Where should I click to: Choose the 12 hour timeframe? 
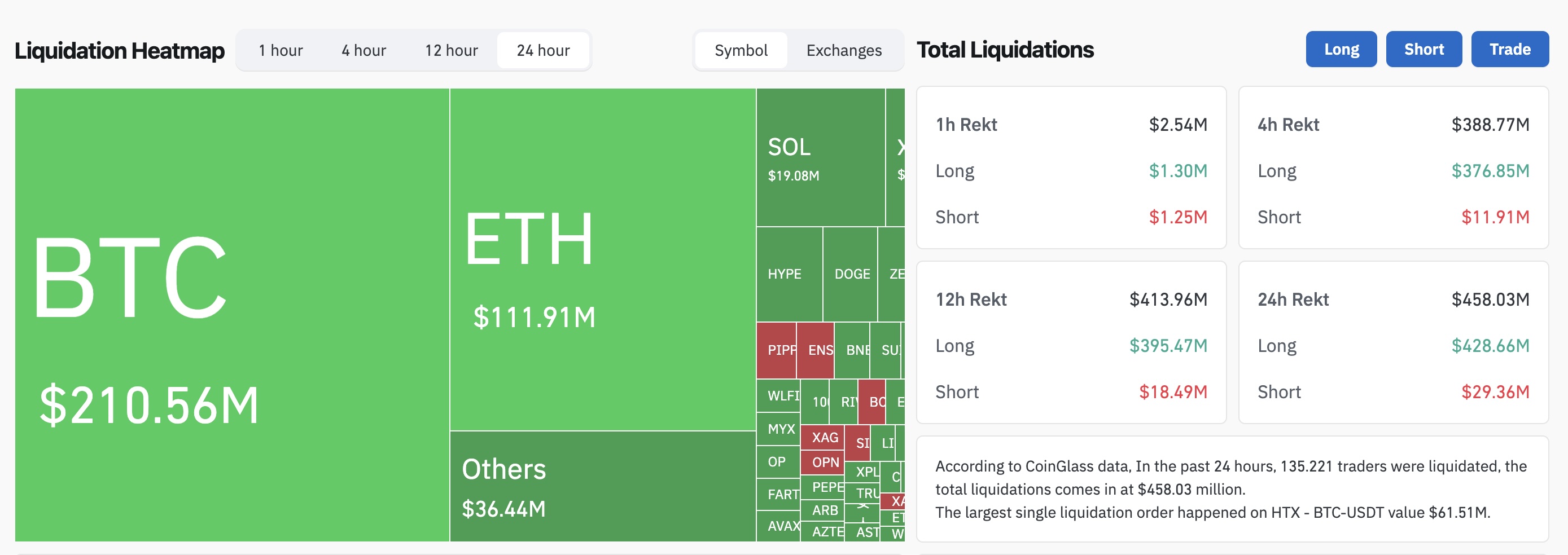click(451, 50)
